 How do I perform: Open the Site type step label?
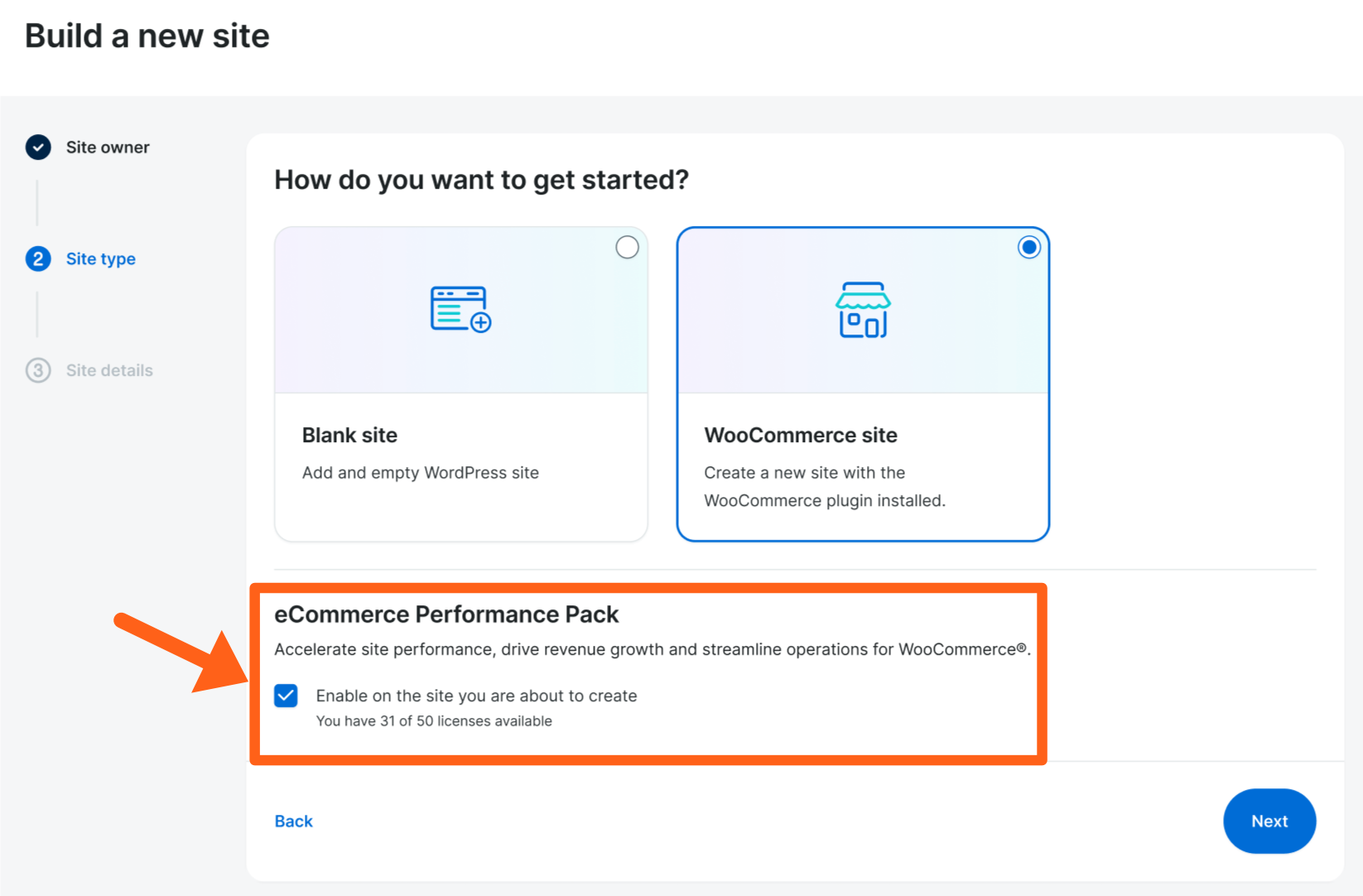(x=101, y=259)
